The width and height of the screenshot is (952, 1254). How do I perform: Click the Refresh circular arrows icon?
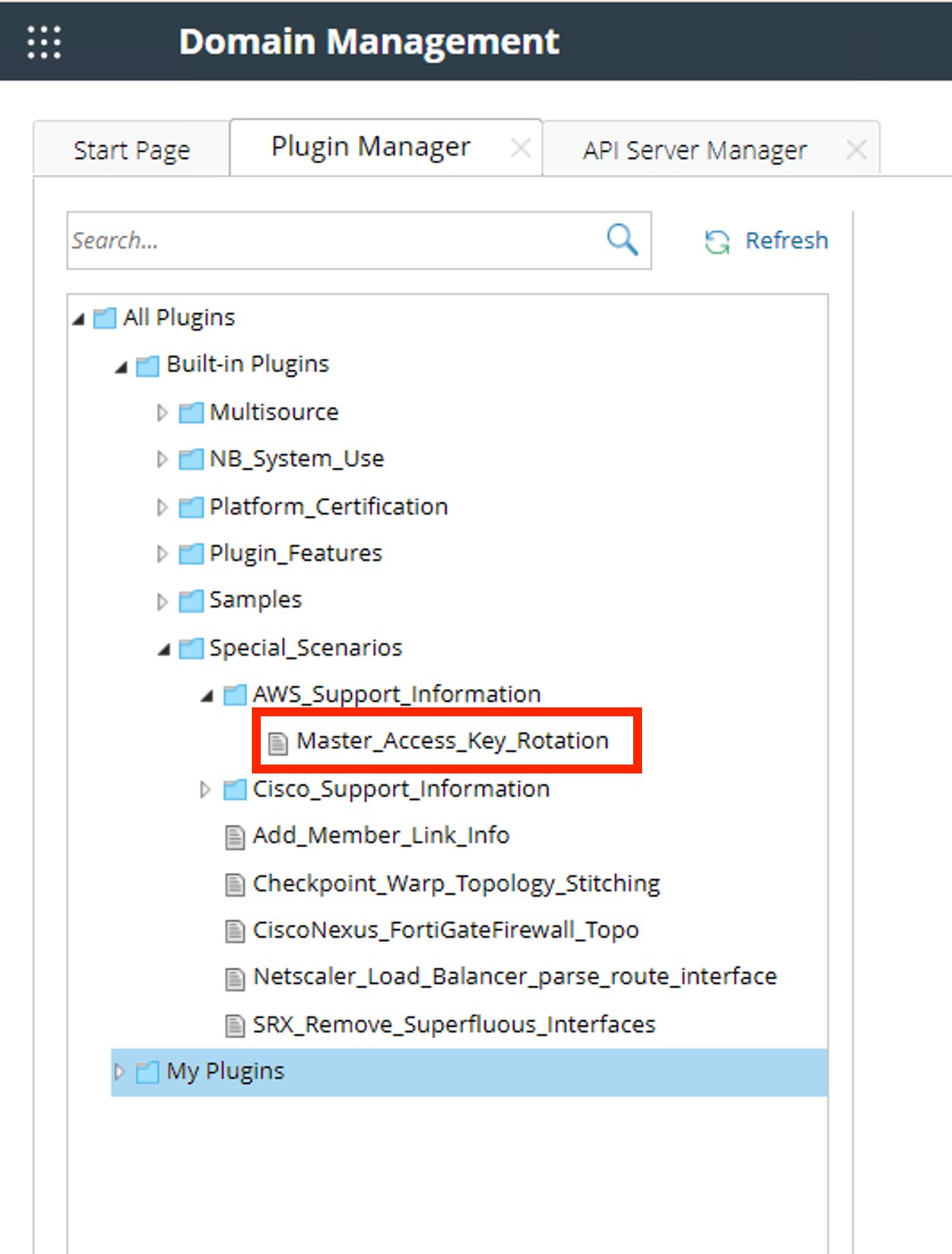click(x=715, y=239)
